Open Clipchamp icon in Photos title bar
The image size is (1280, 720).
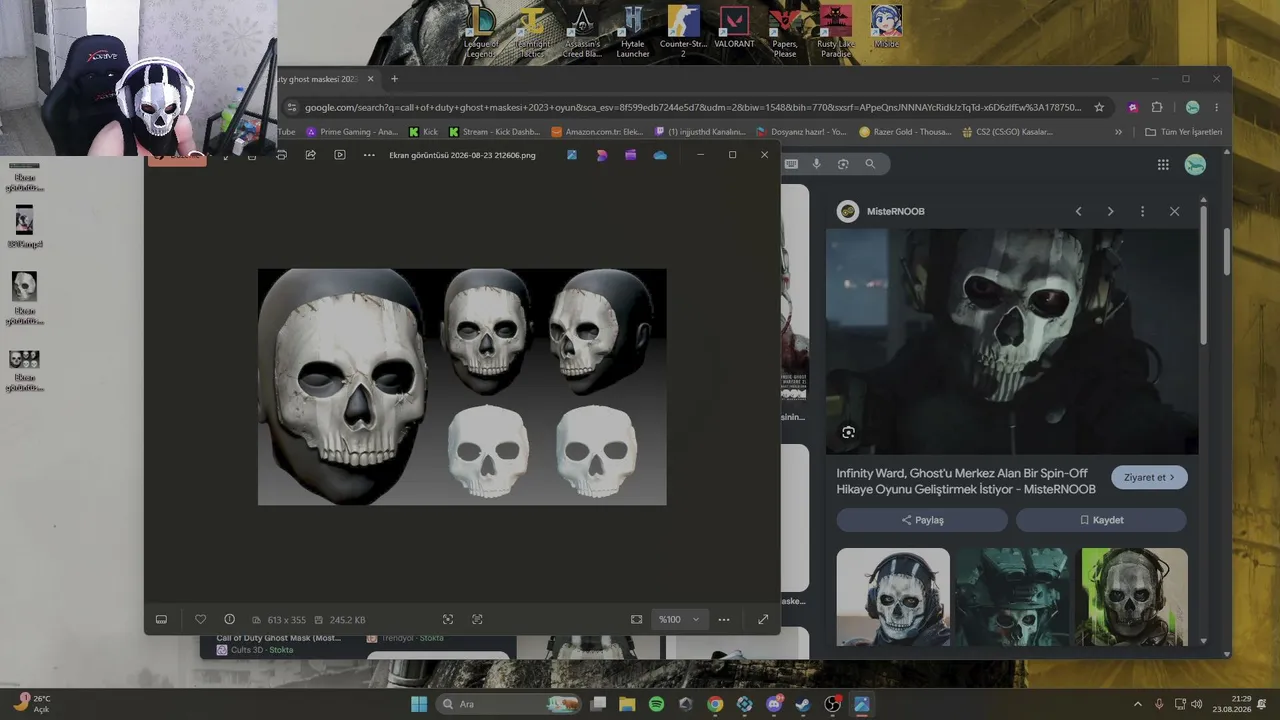pos(630,155)
